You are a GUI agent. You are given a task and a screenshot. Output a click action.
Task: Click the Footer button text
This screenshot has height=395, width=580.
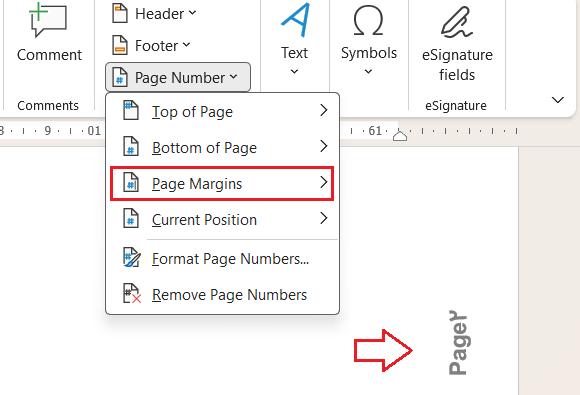pos(156,46)
